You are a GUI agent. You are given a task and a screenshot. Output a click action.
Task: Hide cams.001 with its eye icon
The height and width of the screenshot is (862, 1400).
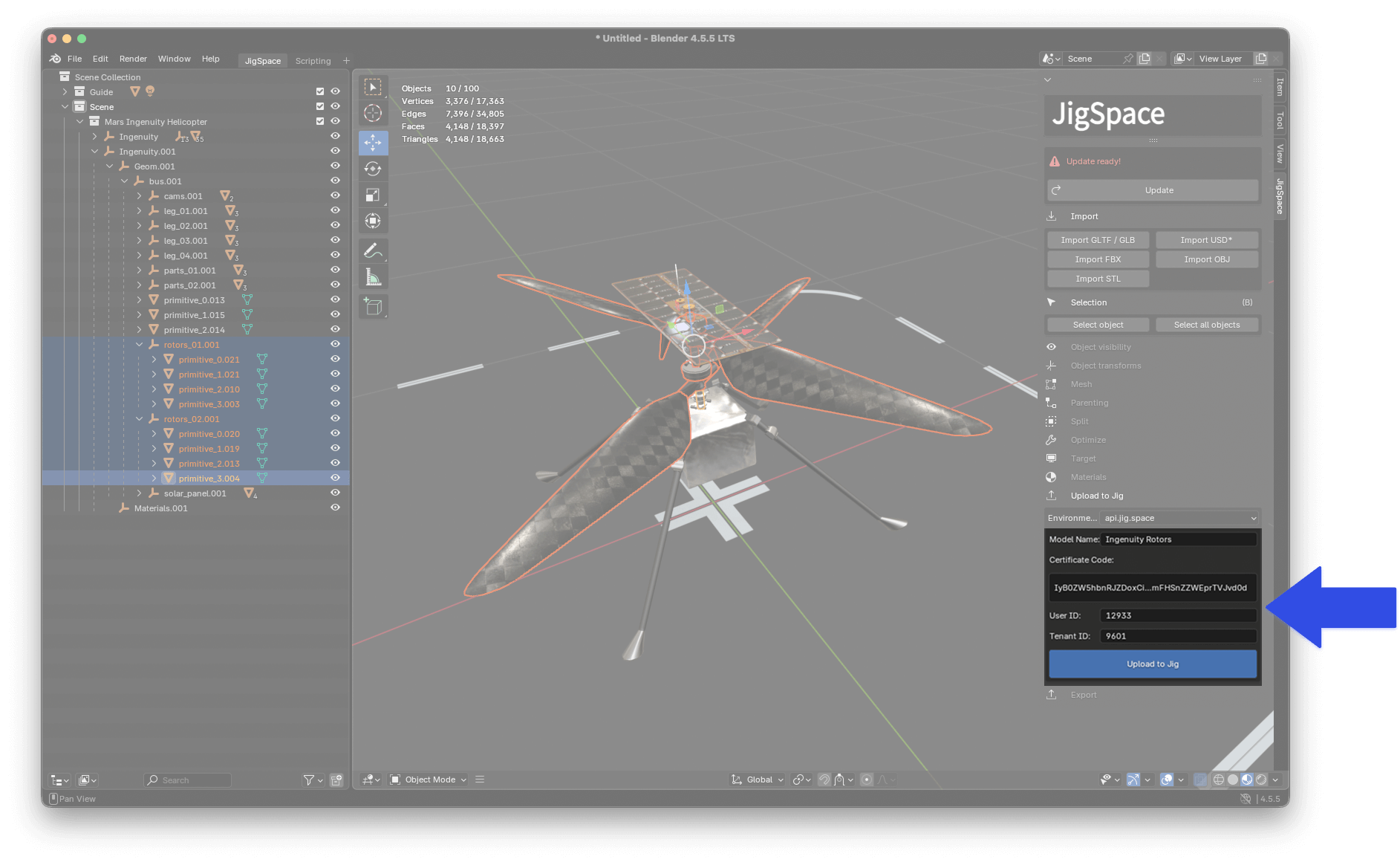pyautogui.click(x=335, y=195)
